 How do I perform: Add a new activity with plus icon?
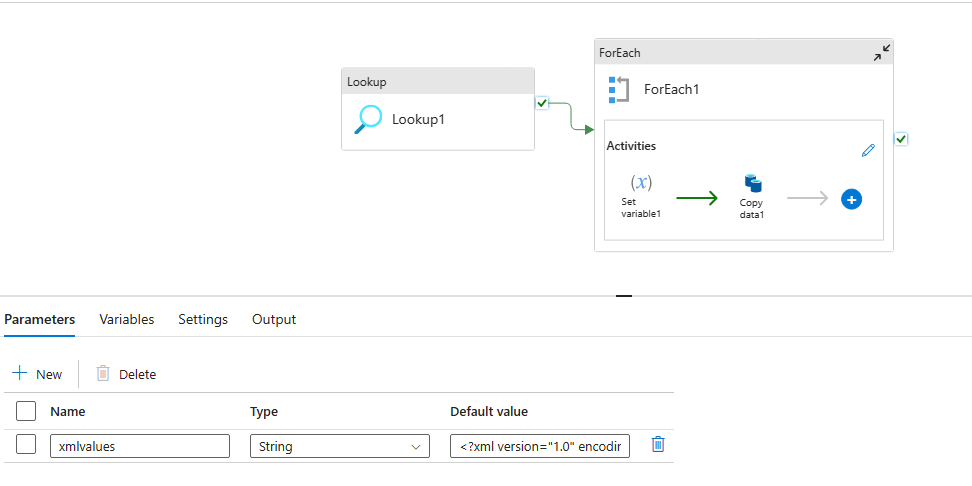pos(851,199)
